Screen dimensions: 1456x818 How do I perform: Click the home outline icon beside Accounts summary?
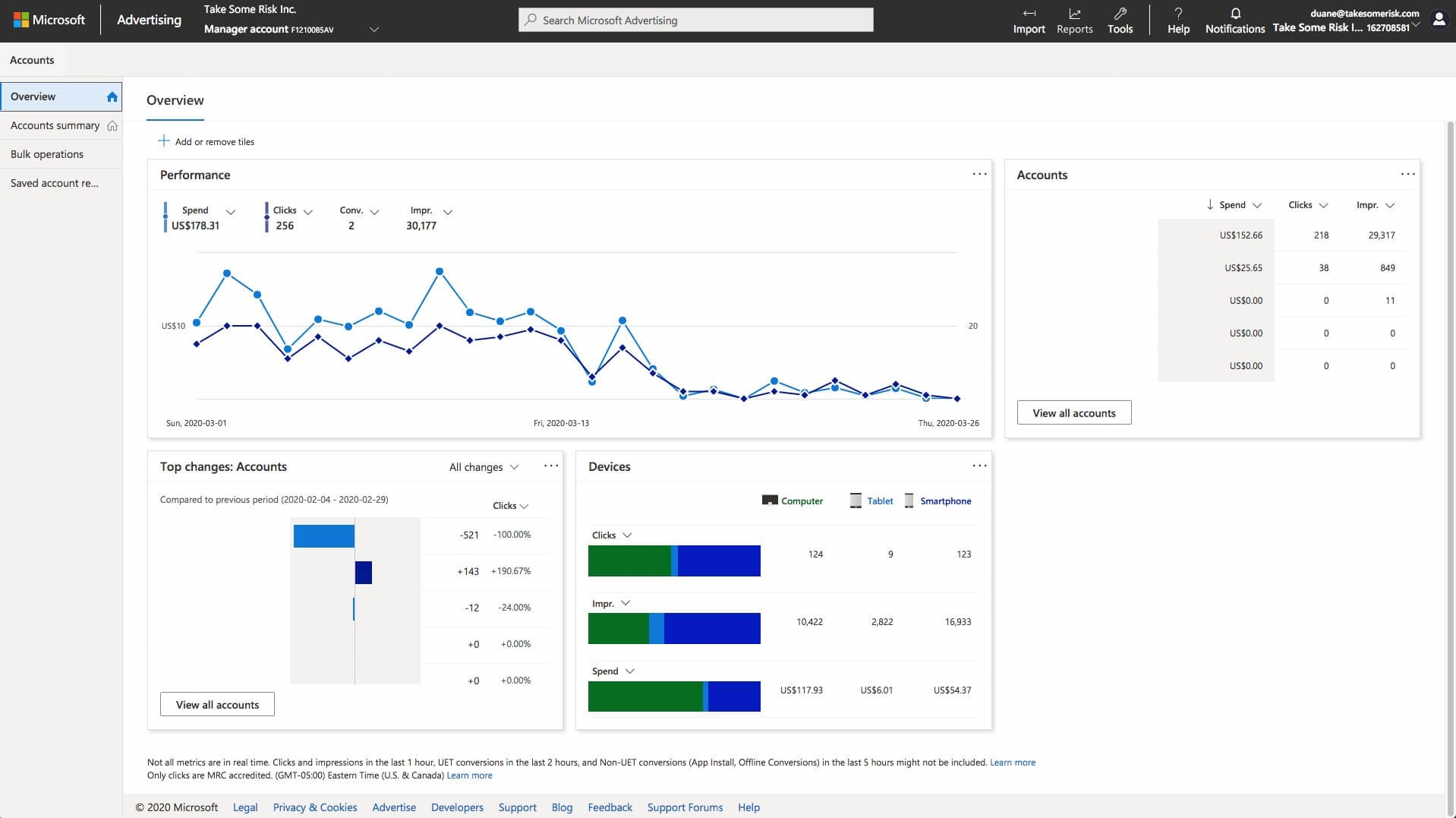112,125
